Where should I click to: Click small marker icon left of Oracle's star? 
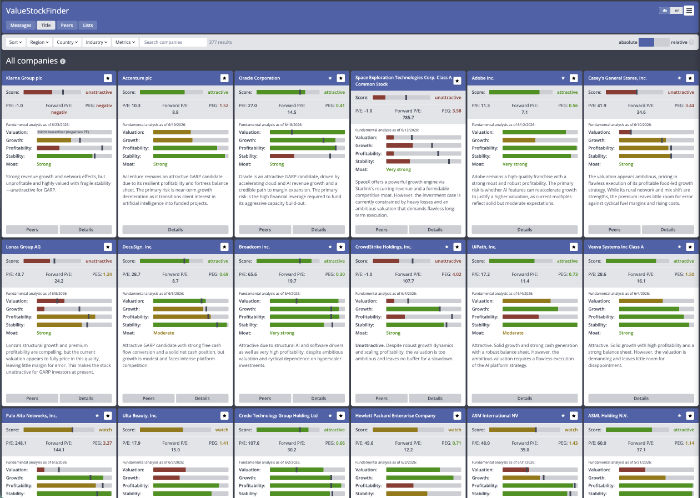pos(330,78)
